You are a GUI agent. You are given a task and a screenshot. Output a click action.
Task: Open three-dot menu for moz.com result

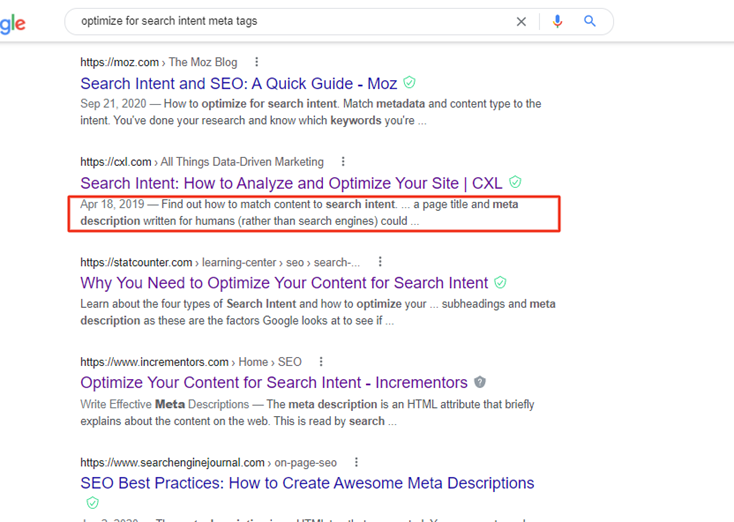(258, 62)
